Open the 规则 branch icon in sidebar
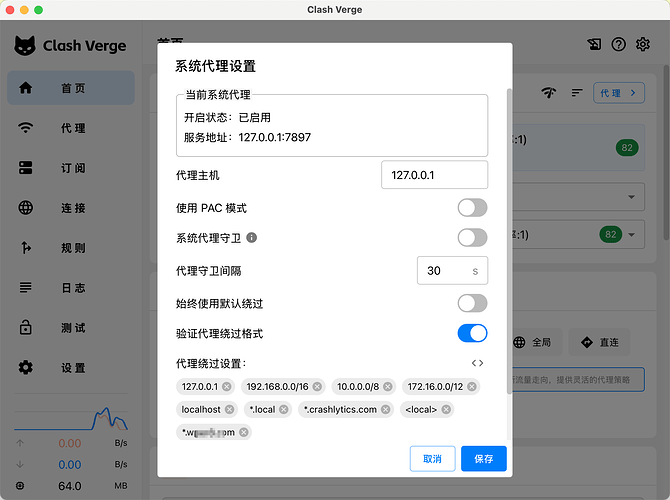670x500 pixels. point(26,247)
